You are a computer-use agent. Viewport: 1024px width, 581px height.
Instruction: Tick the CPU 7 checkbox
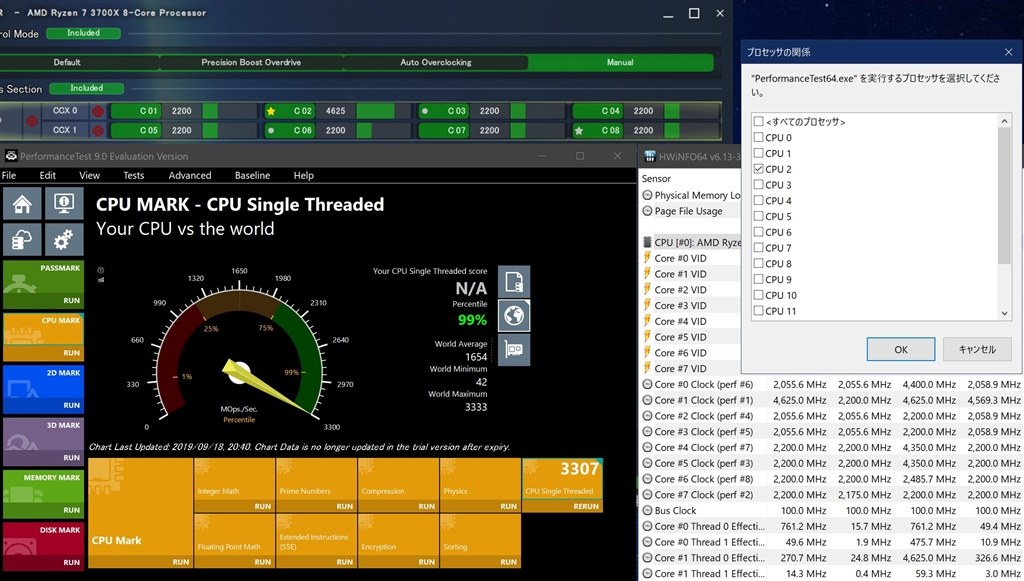[x=758, y=247]
